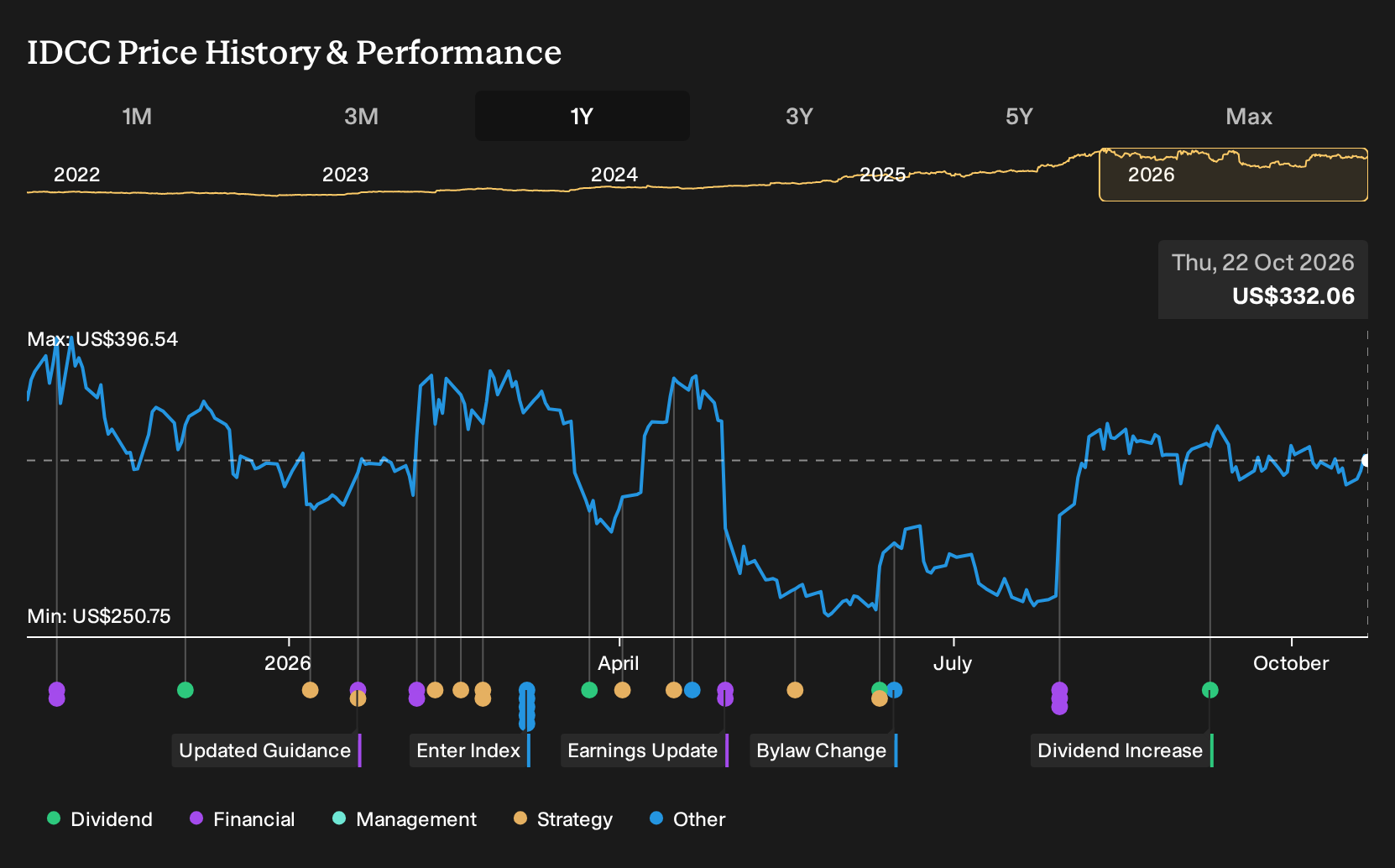Click the teal dot beside Management legend
This screenshot has height=868, width=1395.
(339, 818)
